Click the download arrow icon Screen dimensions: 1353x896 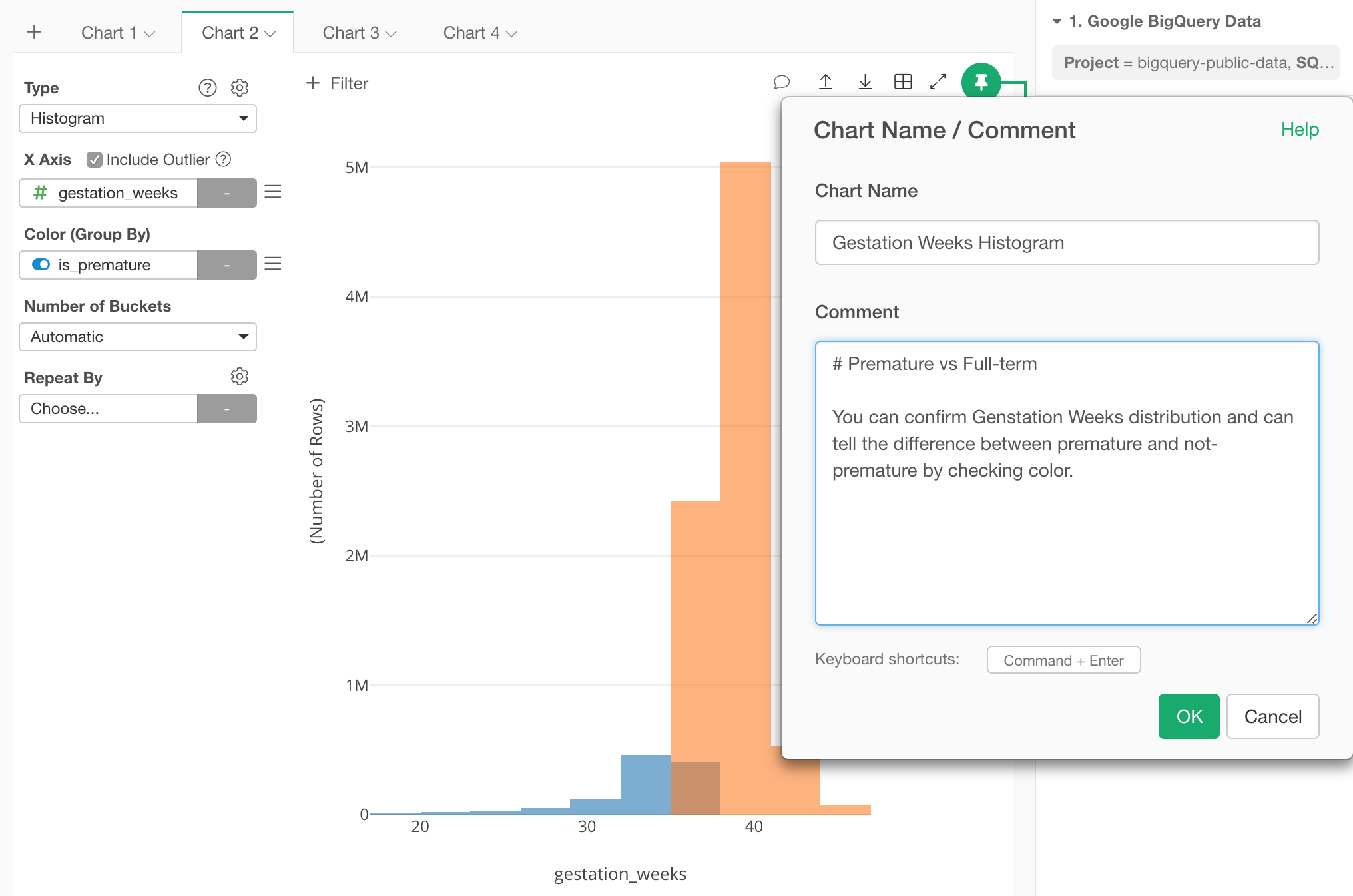tap(865, 82)
